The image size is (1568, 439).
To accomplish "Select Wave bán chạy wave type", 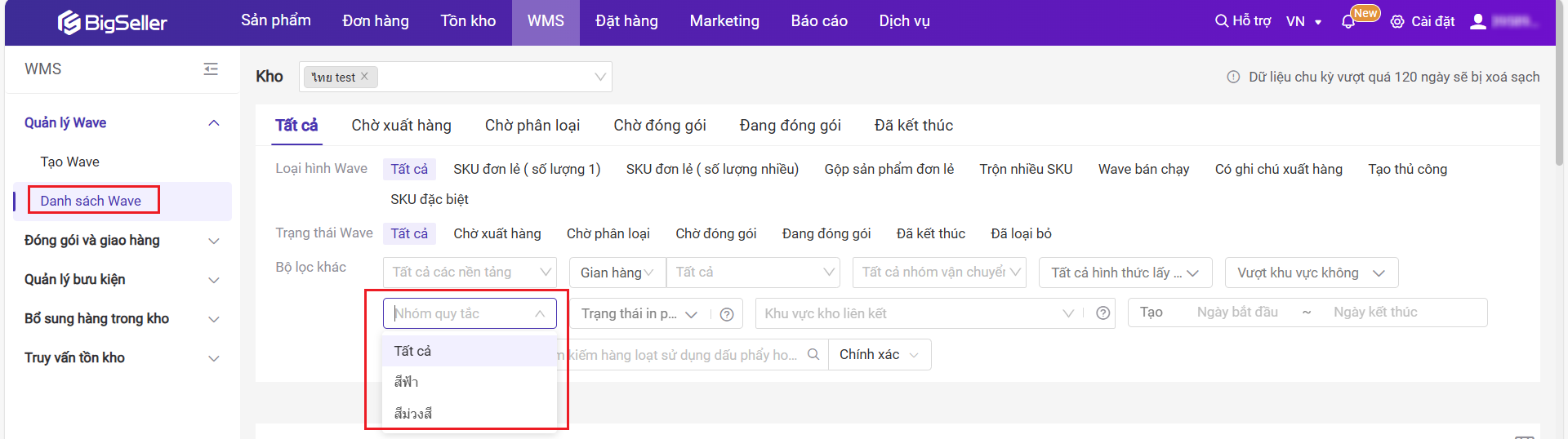I will (1143, 170).
